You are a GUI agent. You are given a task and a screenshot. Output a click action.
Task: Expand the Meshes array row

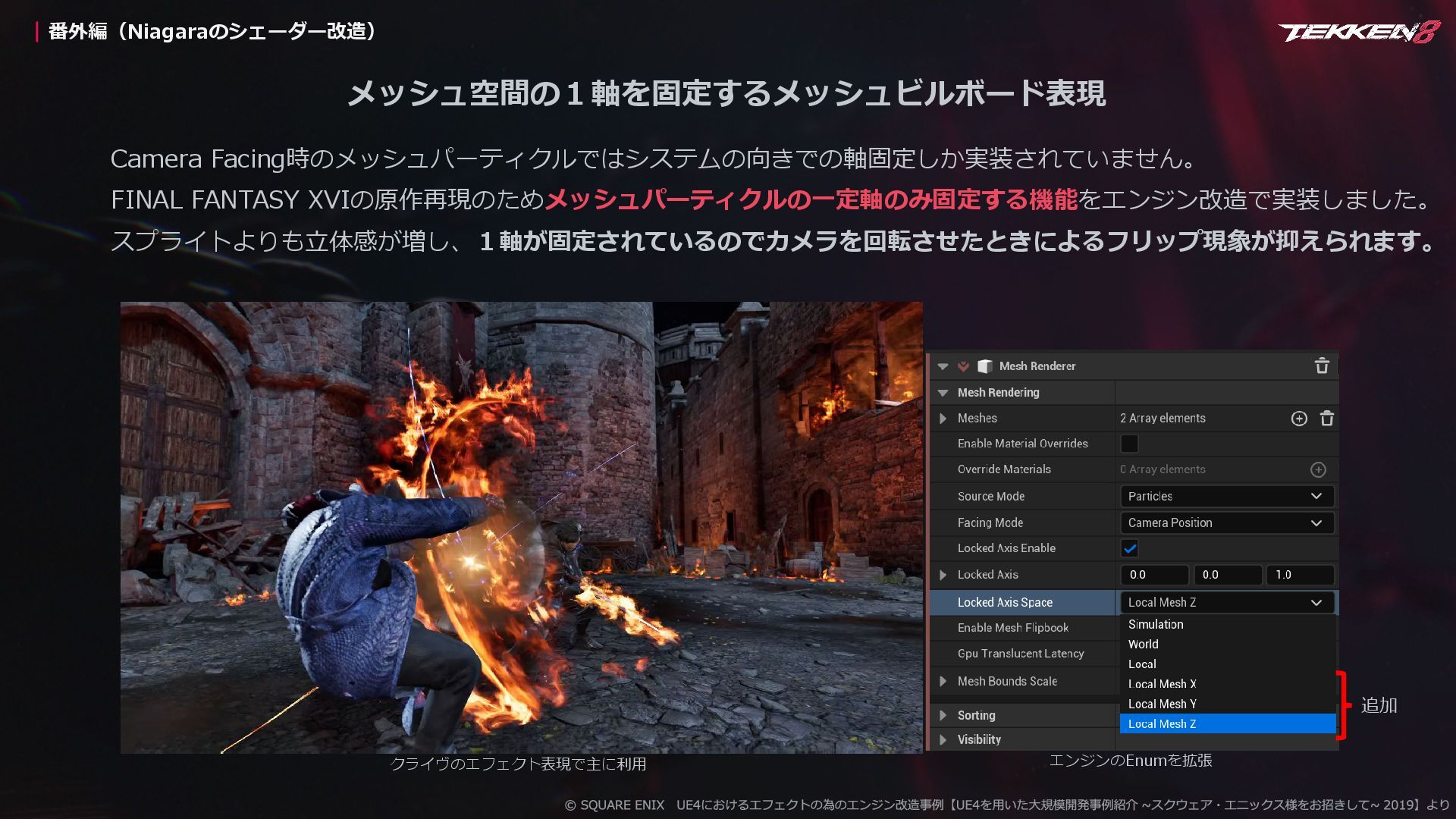[943, 419]
